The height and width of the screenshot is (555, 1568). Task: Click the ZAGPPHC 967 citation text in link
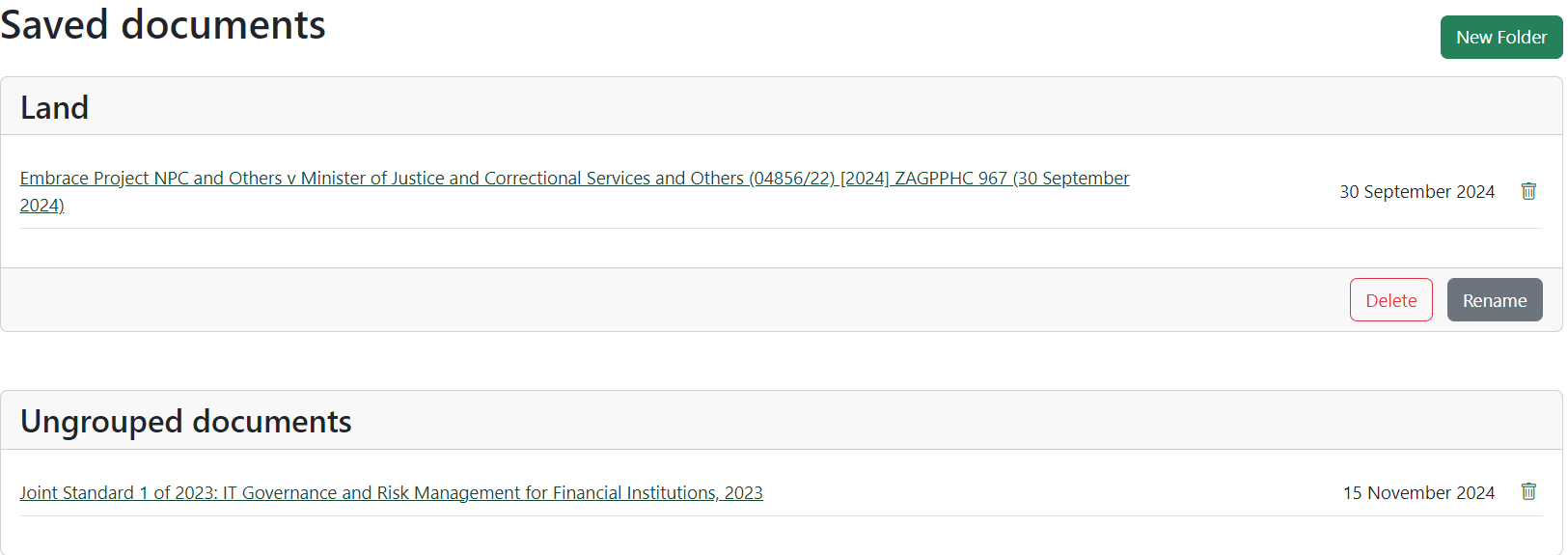[950, 179]
